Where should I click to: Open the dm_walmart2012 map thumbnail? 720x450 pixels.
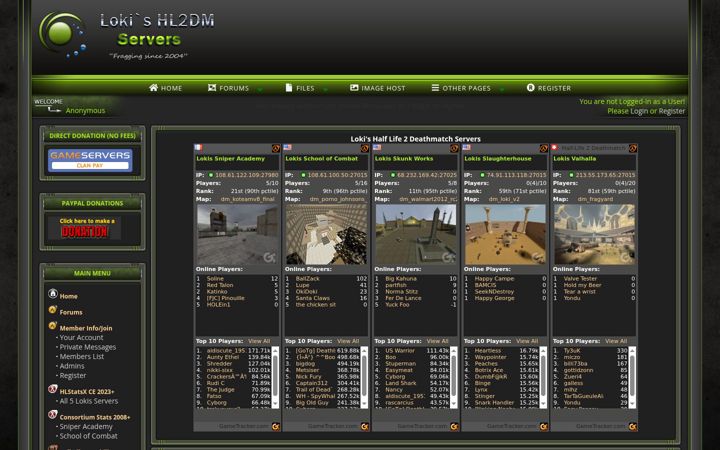tap(416, 234)
